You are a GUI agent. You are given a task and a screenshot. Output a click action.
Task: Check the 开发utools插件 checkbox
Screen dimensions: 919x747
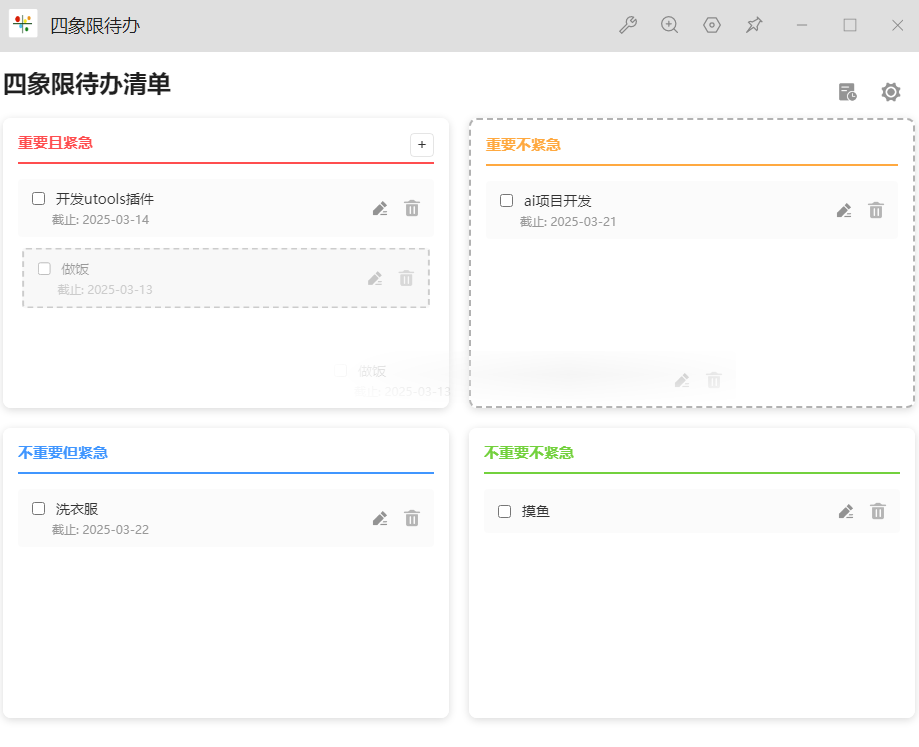[x=39, y=199]
